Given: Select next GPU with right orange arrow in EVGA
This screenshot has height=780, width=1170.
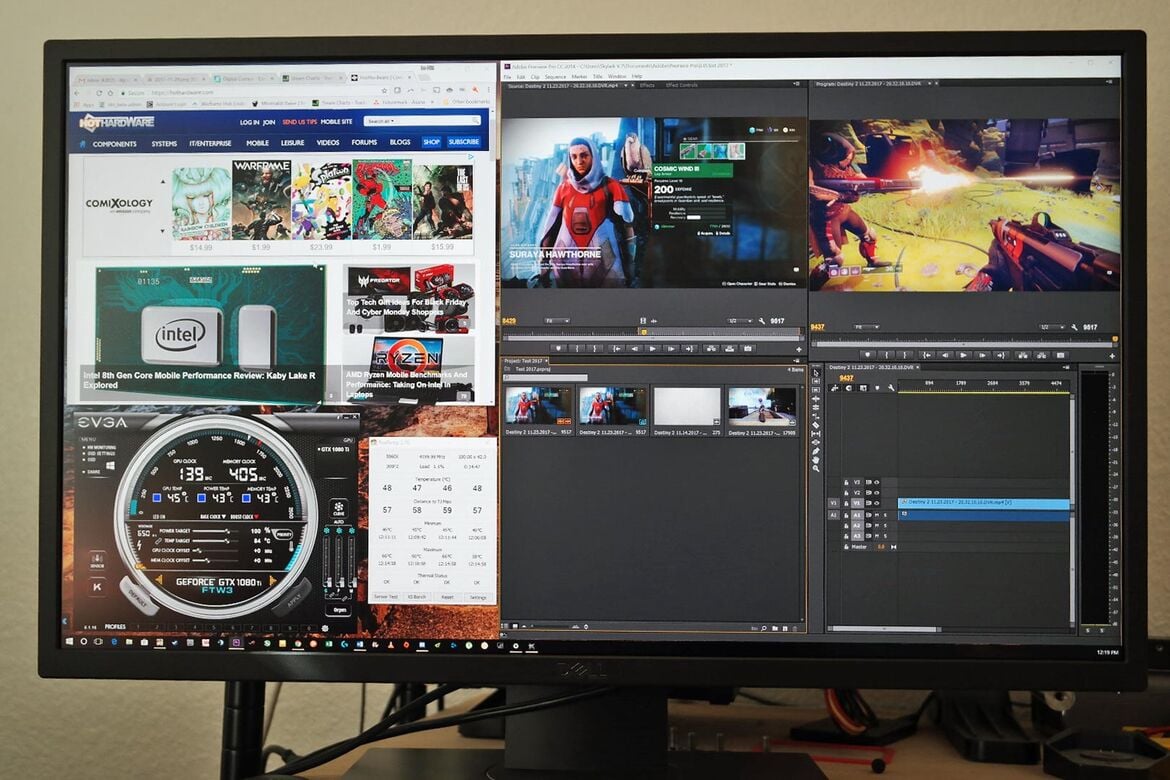Looking at the screenshot, I should tap(273, 581).
